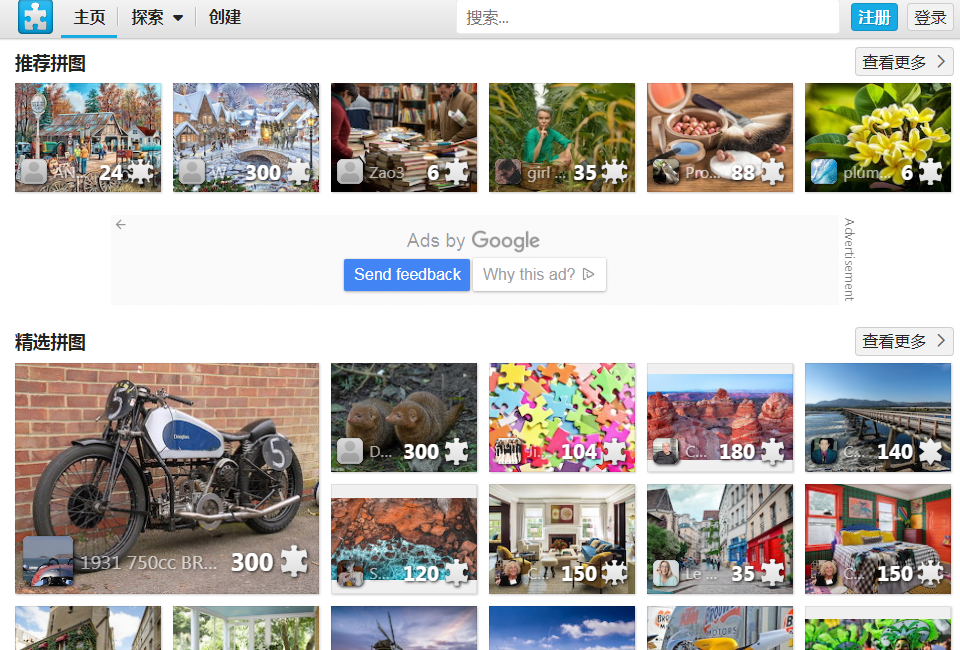
Task: Open 查看更多 for 精选拼图 section
Action: 903,341
